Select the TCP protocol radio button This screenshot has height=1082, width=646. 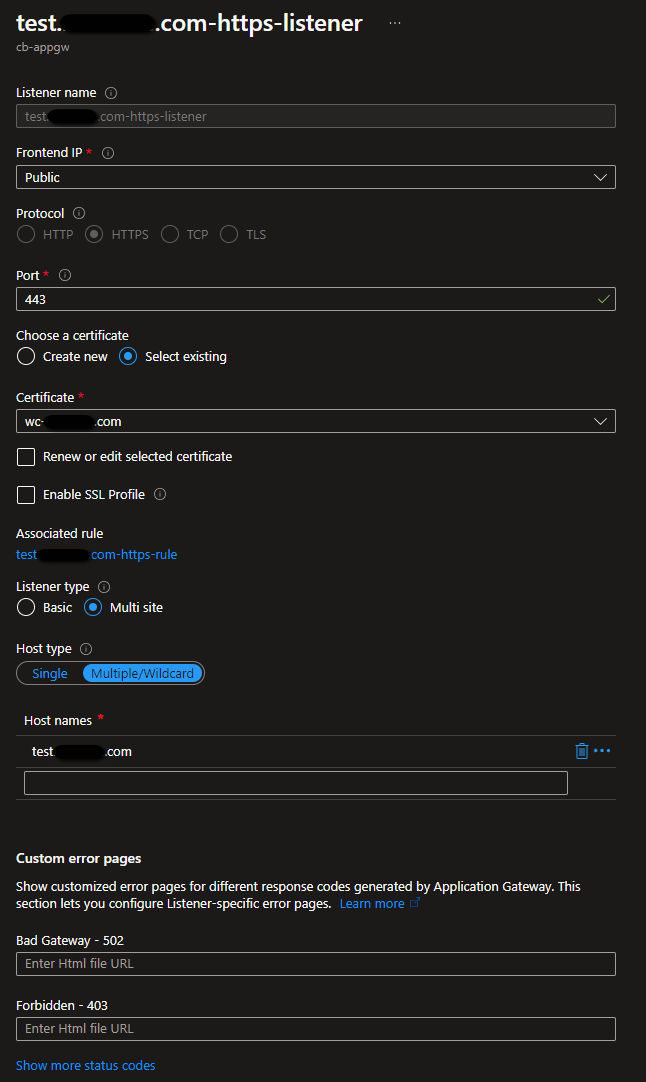(170, 235)
